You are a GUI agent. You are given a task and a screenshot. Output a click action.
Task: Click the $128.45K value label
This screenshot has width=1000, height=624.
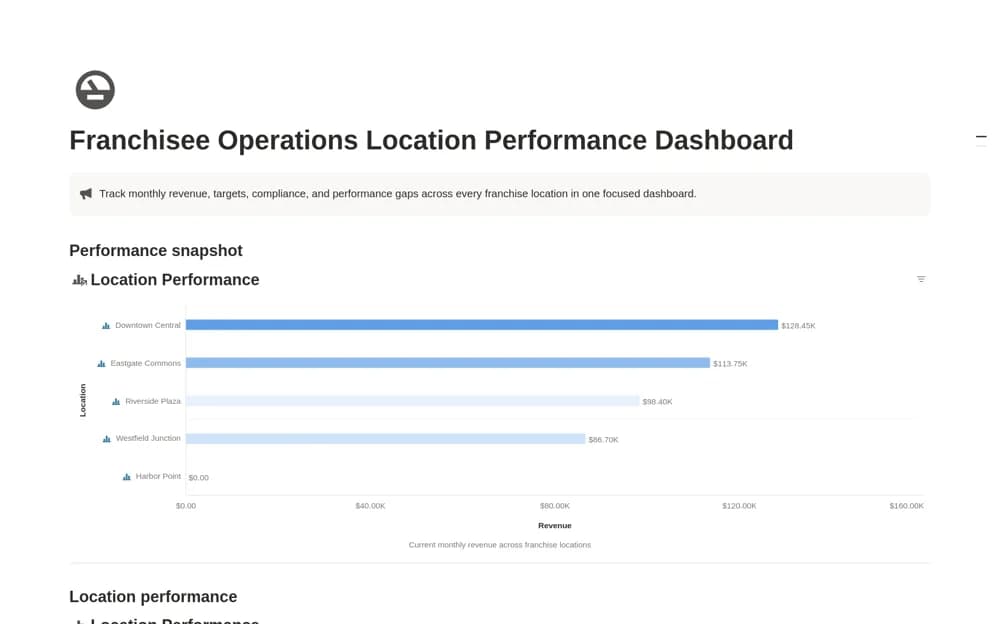tap(798, 325)
